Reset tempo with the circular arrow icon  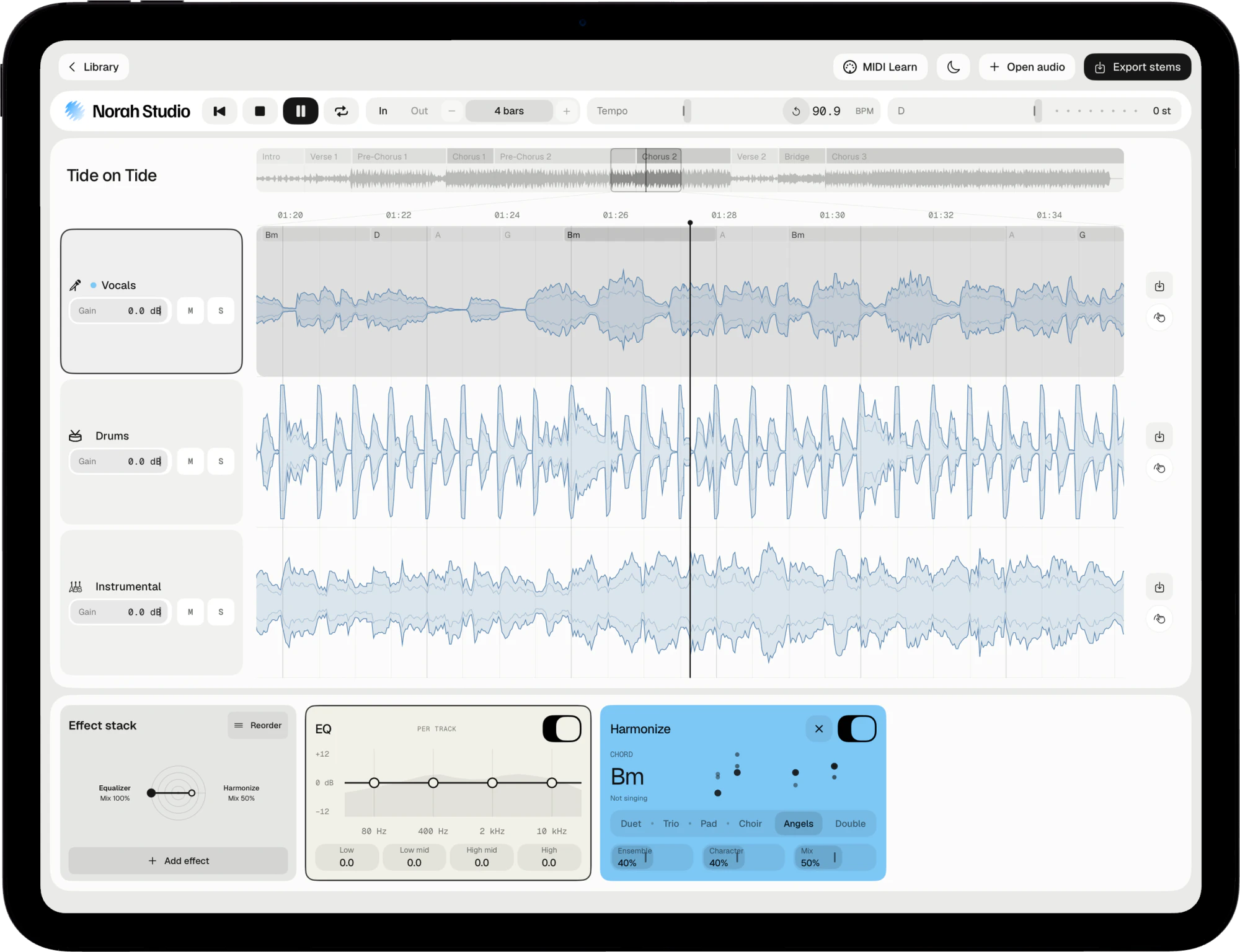796,111
